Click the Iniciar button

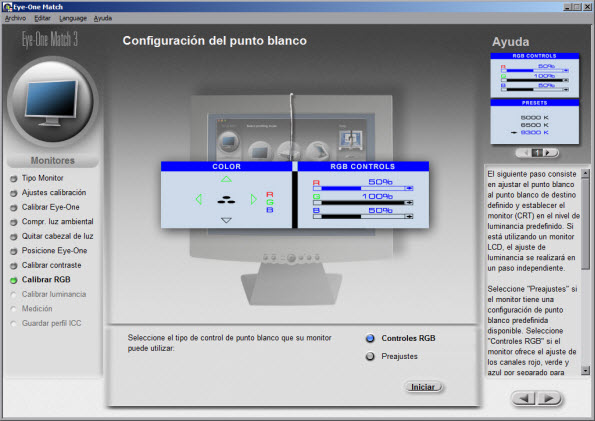[423, 387]
